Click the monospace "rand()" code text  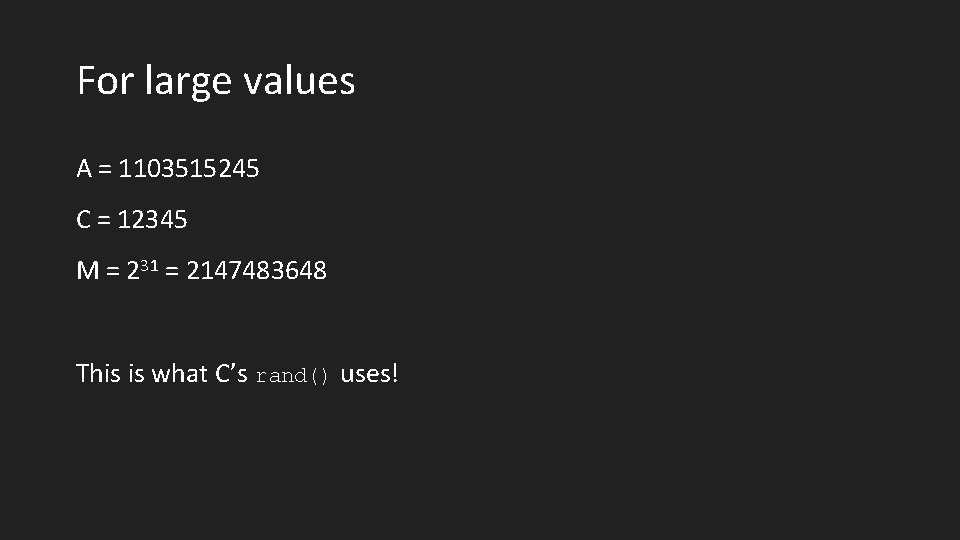click(x=292, y=377)
